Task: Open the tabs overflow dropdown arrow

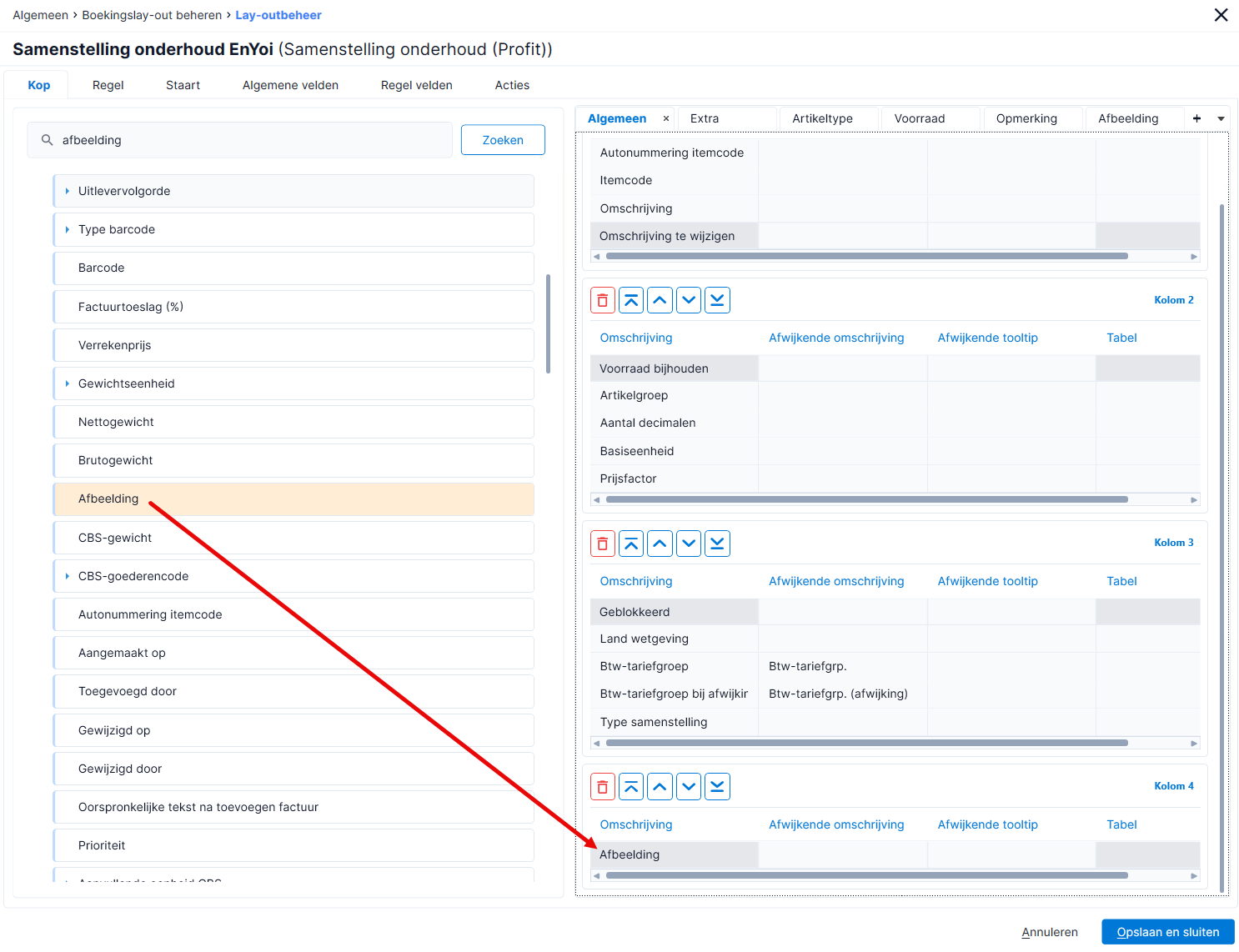Action: (1221, 118)
